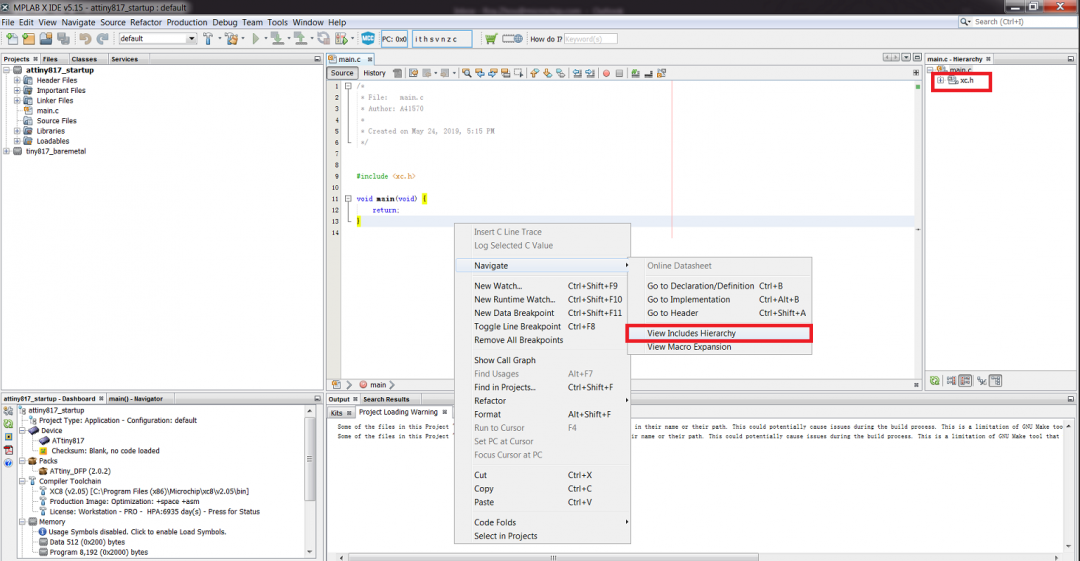
Task: Collapse the attiny817_startup project node
Action: 7,70
